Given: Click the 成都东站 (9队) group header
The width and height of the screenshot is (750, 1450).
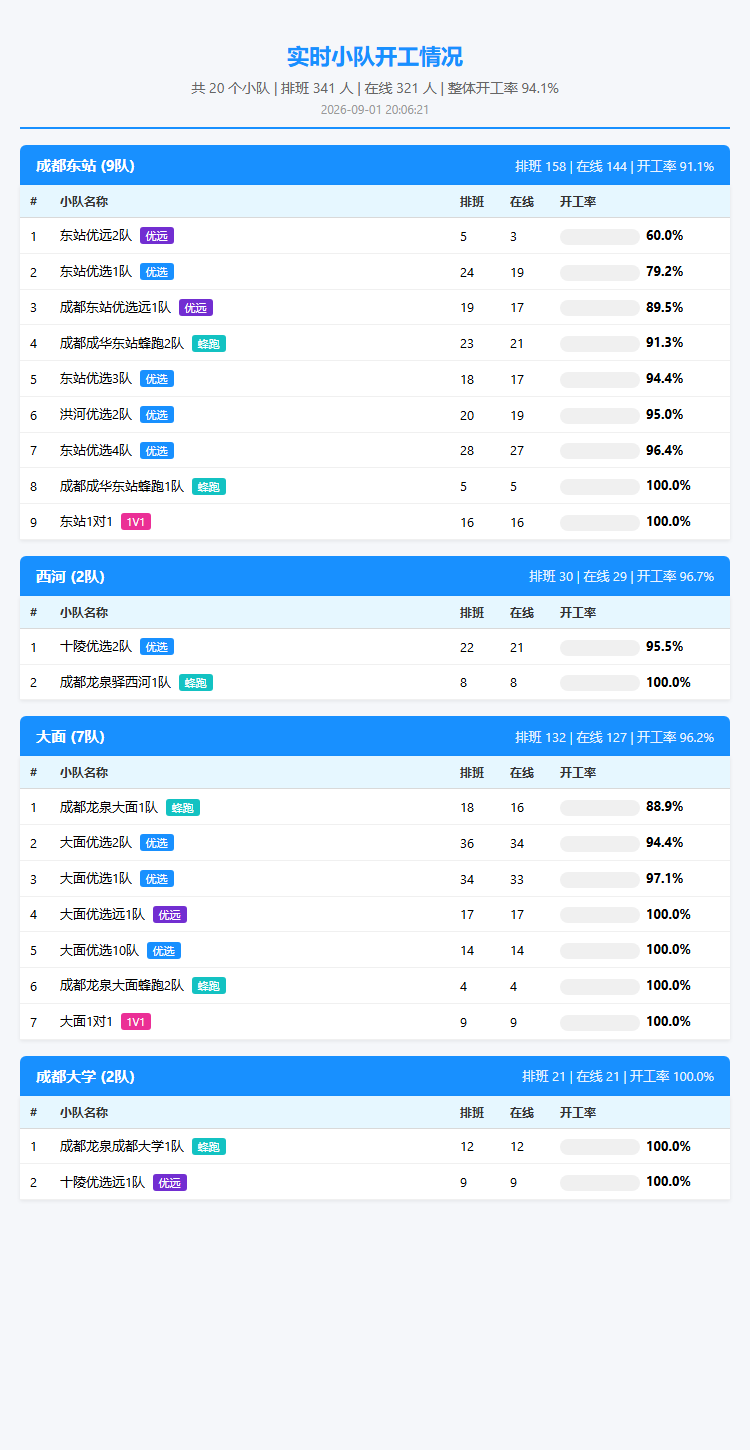Looking at the screenshot, I should 375,166.
